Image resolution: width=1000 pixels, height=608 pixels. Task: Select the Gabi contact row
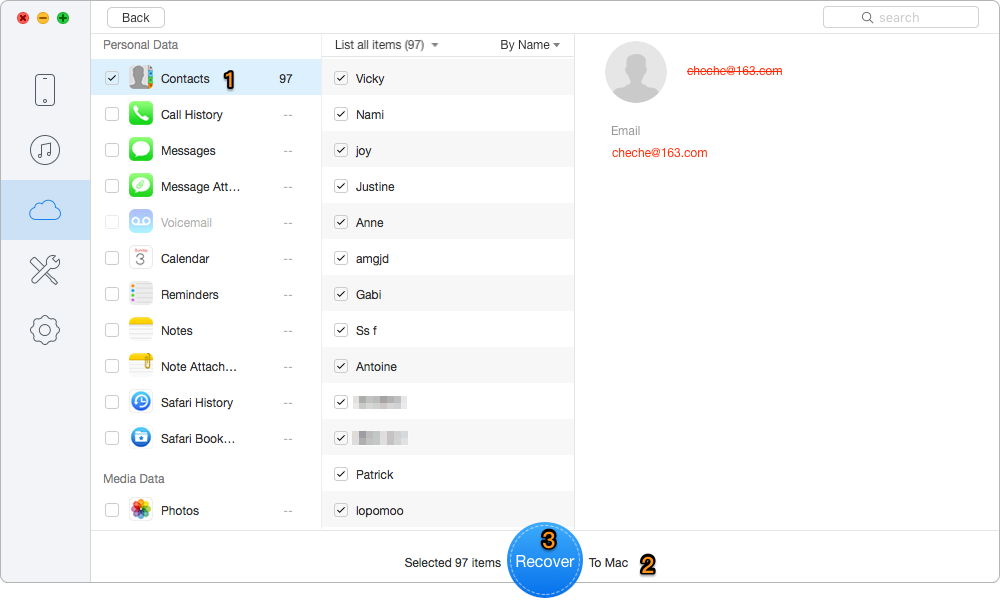pos(448,294)
